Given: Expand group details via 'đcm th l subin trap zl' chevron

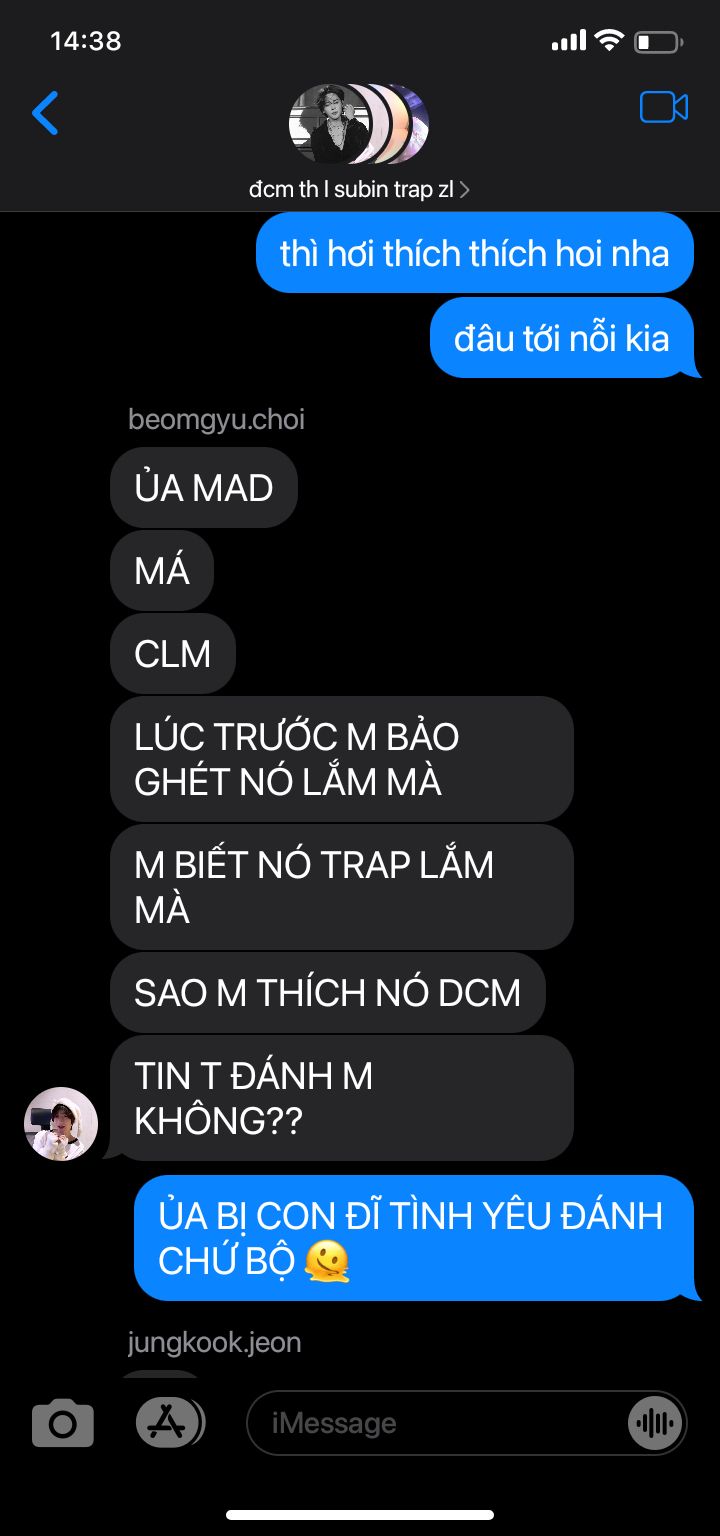Looking at the screenshot, I should pos(360,189).
